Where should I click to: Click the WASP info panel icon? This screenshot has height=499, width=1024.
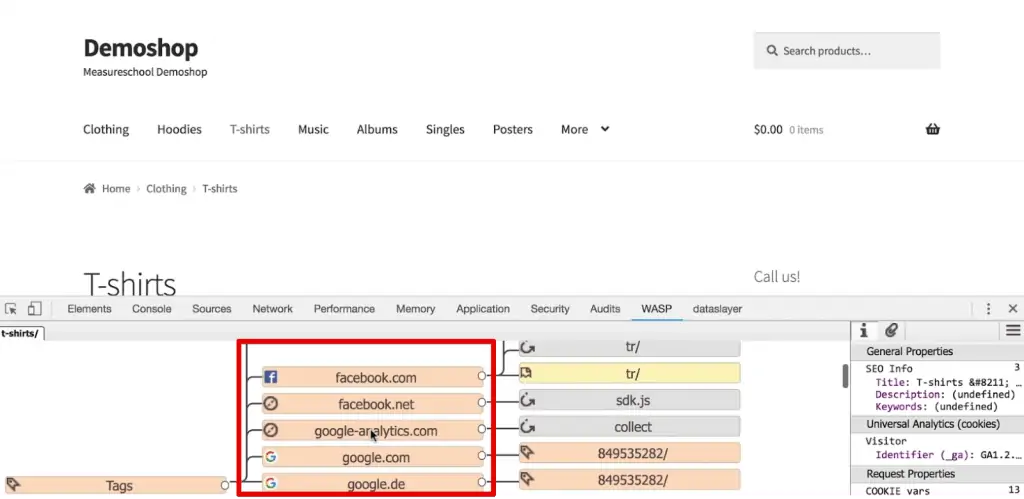863,330
